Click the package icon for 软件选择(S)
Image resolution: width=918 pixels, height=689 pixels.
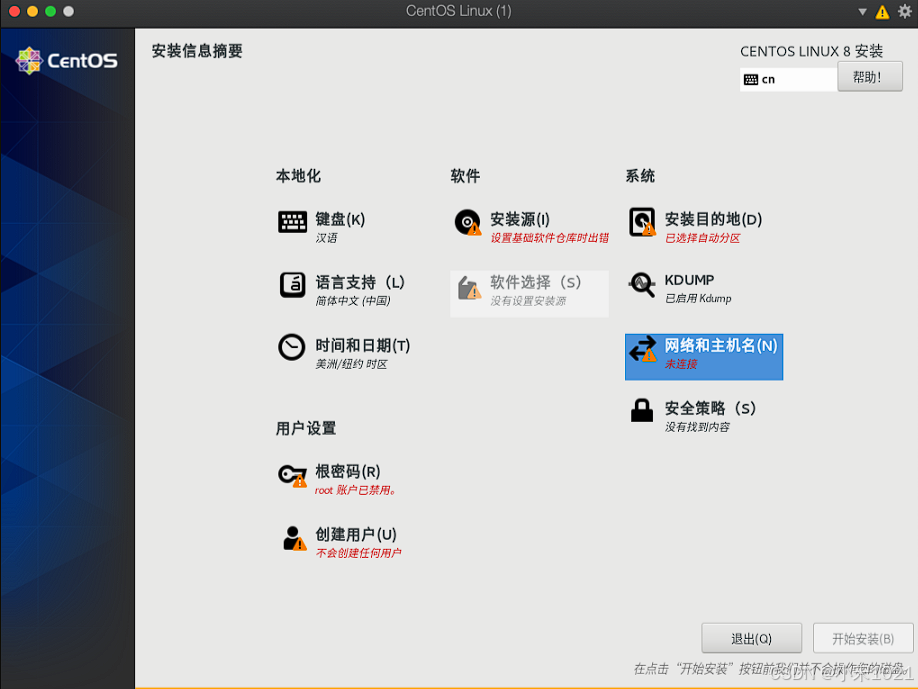(x=470, y=287)
